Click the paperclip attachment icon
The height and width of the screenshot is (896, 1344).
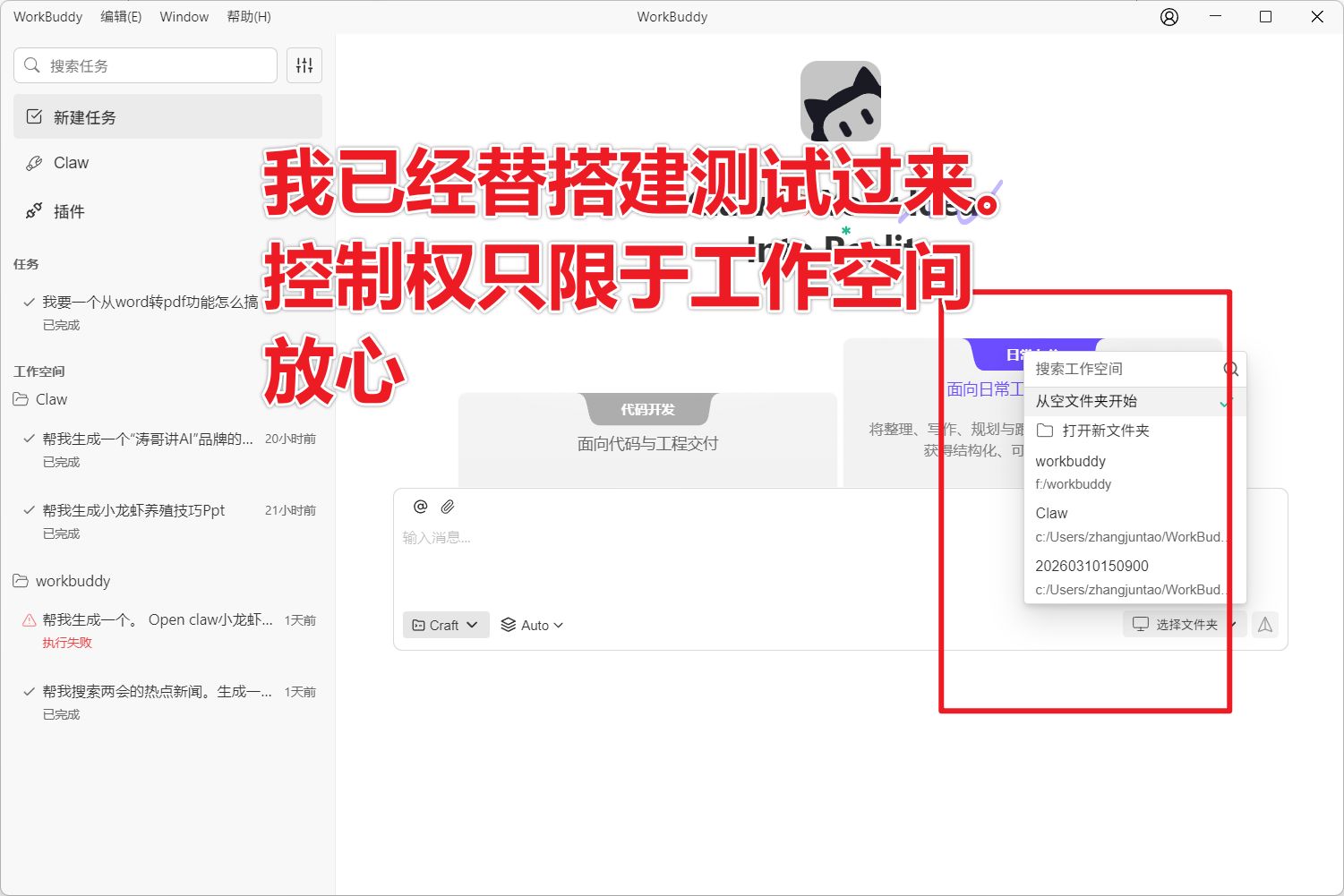coord(448,507)
